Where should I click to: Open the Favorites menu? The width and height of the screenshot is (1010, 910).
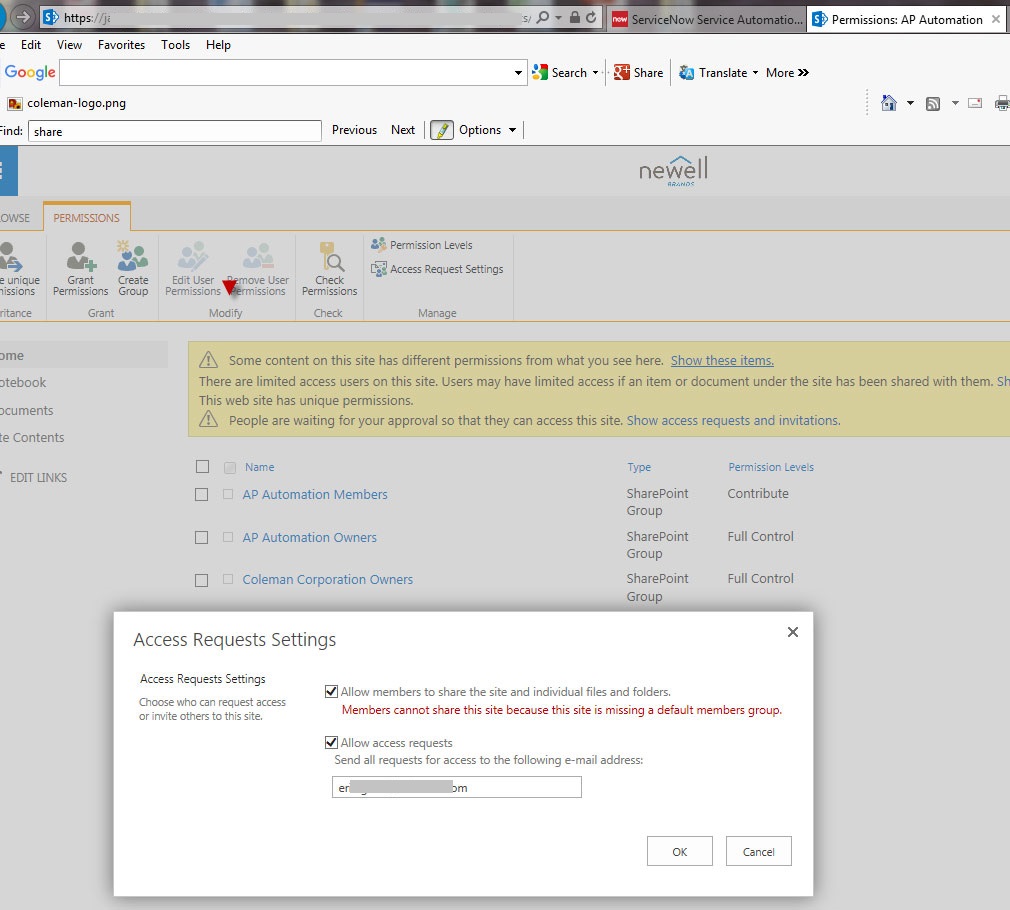tap(121, 45)
